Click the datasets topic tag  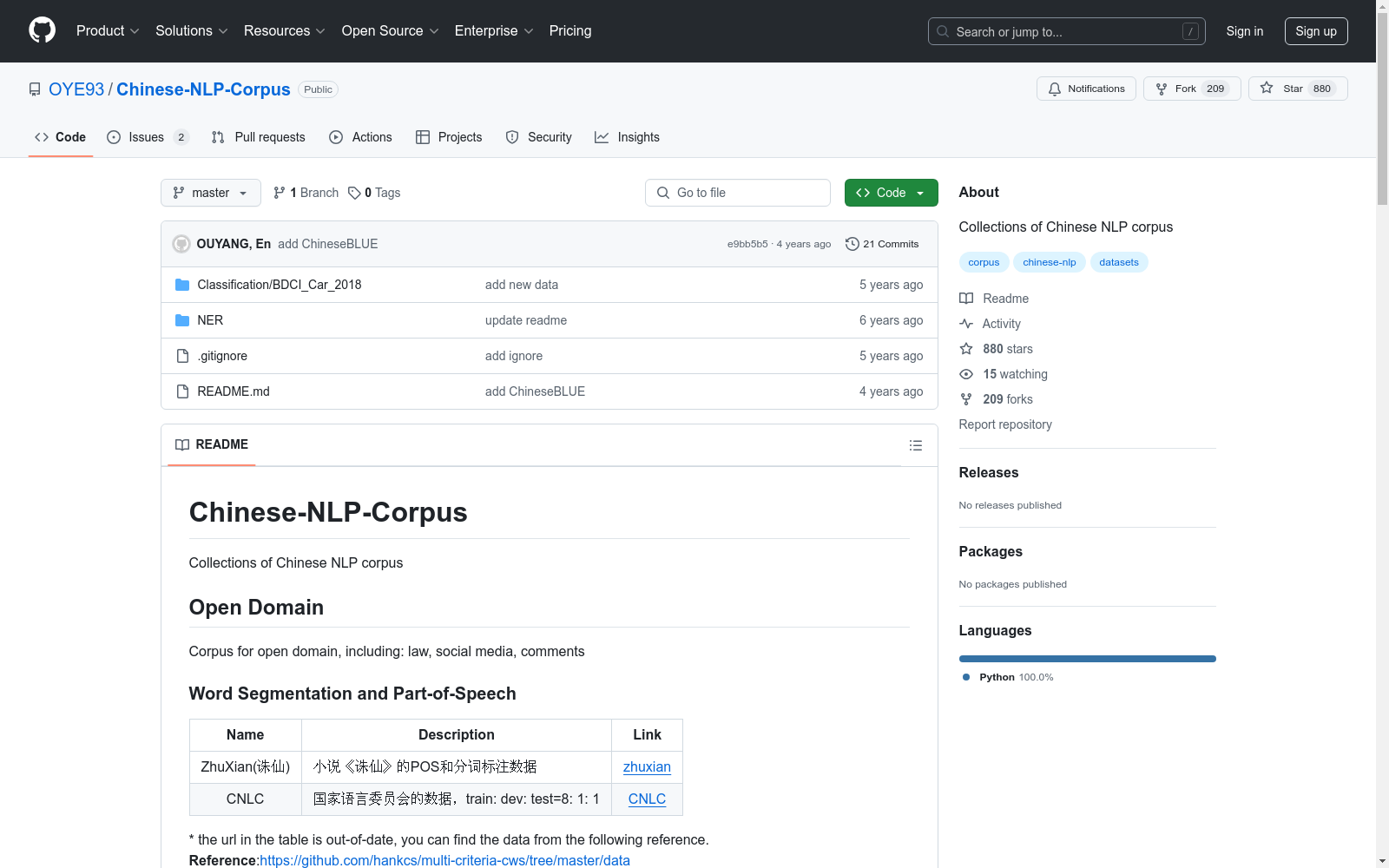[1119, 262]
